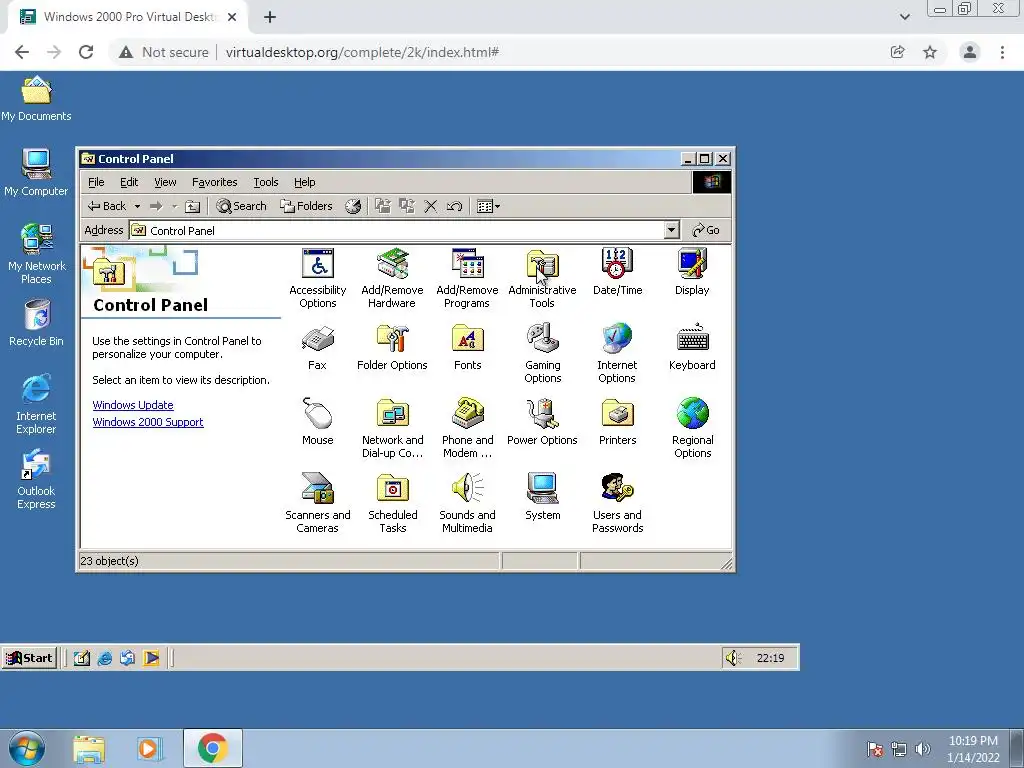The image size is (1024, 768).
Task: Open the Tools menu
Action: click(x=266, y=182)
